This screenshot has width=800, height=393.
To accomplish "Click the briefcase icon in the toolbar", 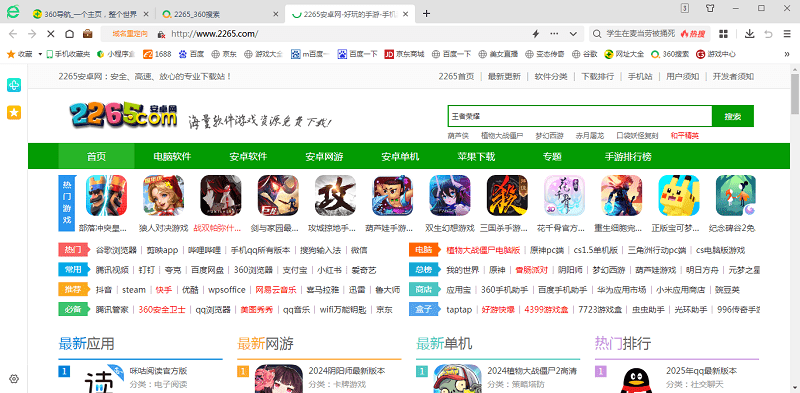I will 88,34.
